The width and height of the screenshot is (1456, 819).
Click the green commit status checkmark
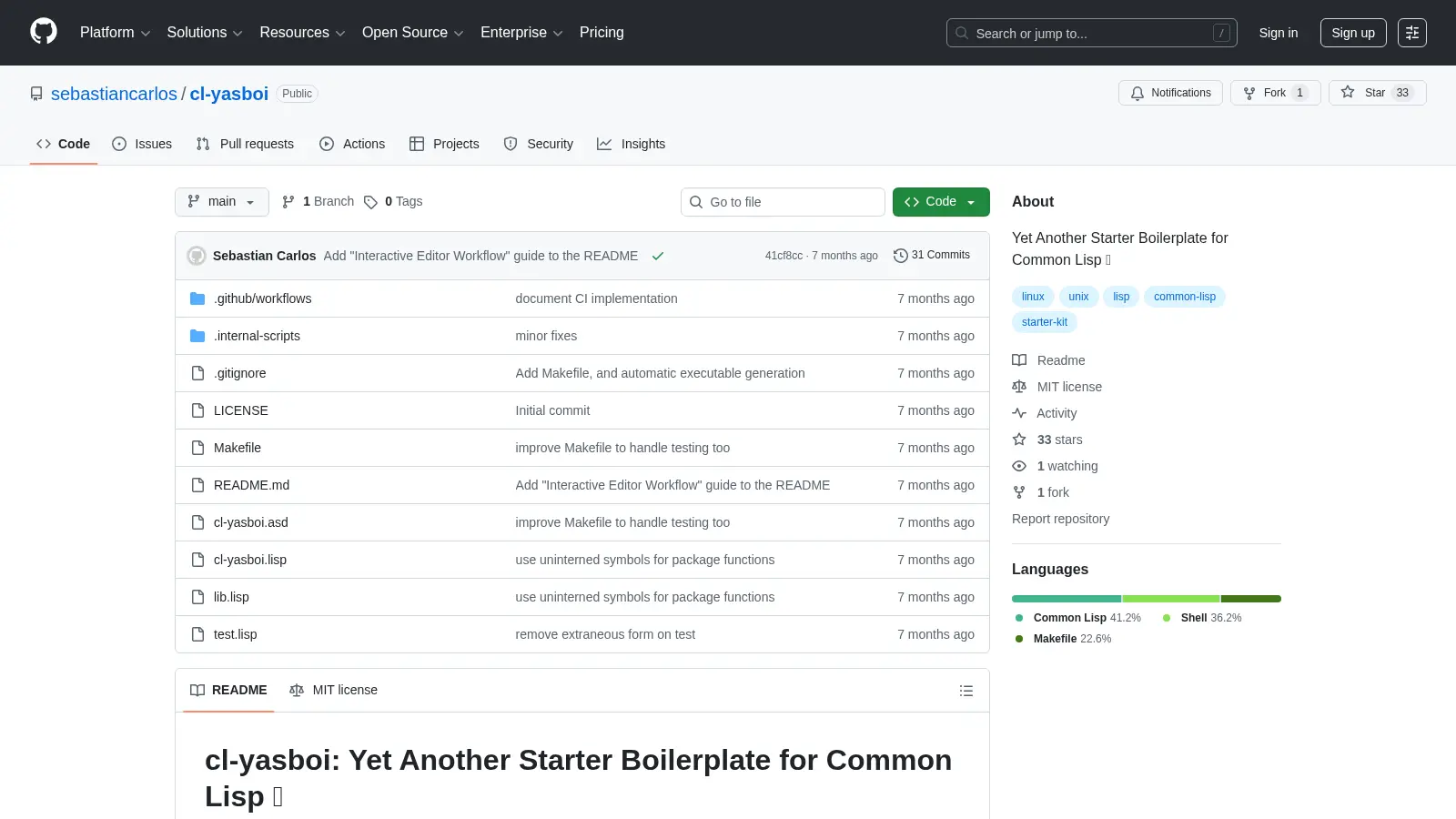[x=658, y=256]
